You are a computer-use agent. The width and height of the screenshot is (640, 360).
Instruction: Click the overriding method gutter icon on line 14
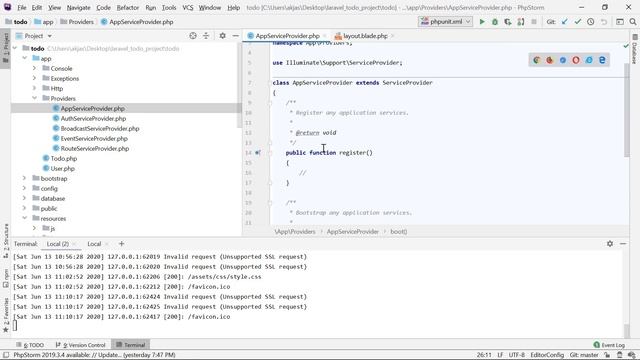(258, 153)
